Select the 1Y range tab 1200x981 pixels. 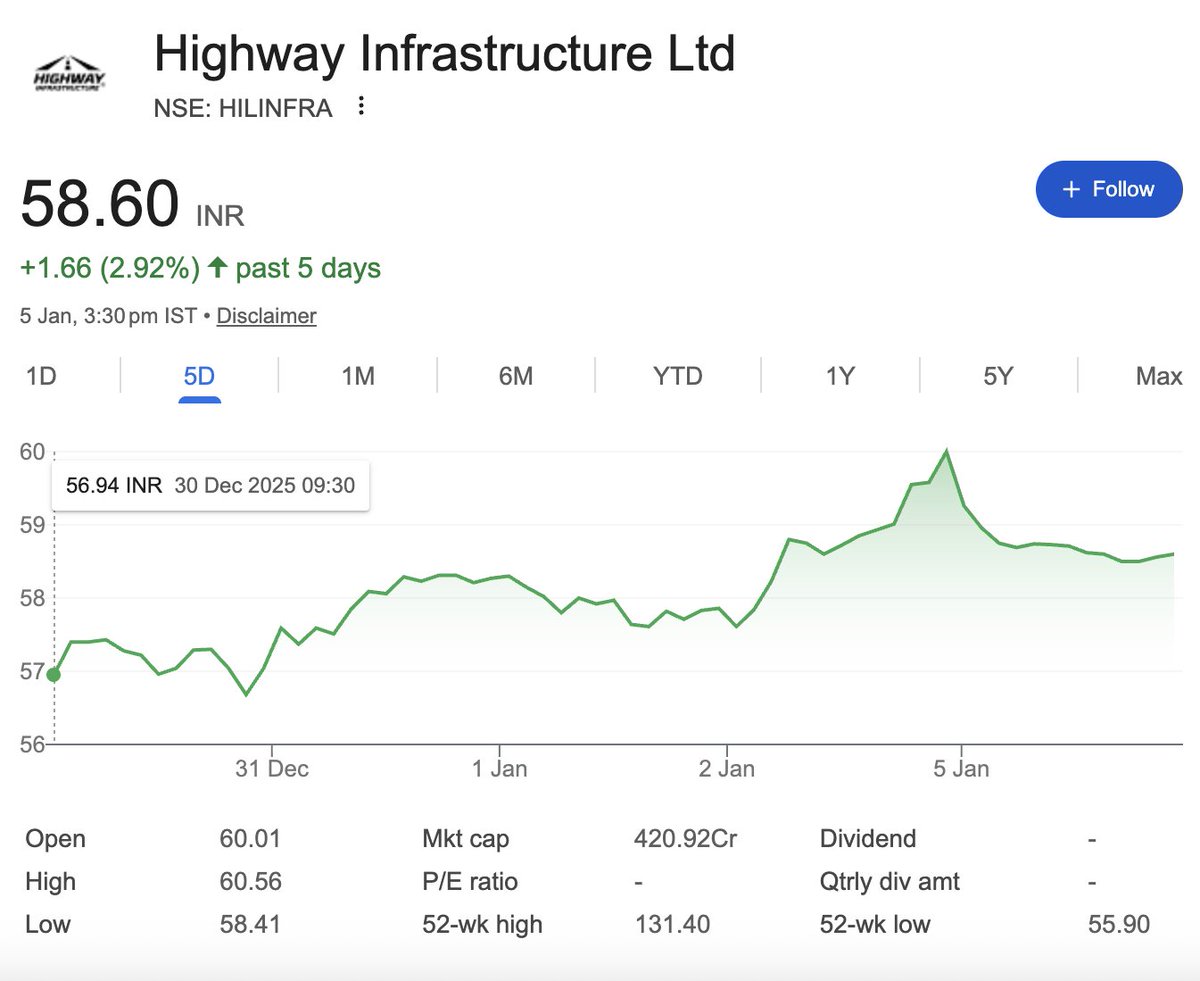pos(840,376)
